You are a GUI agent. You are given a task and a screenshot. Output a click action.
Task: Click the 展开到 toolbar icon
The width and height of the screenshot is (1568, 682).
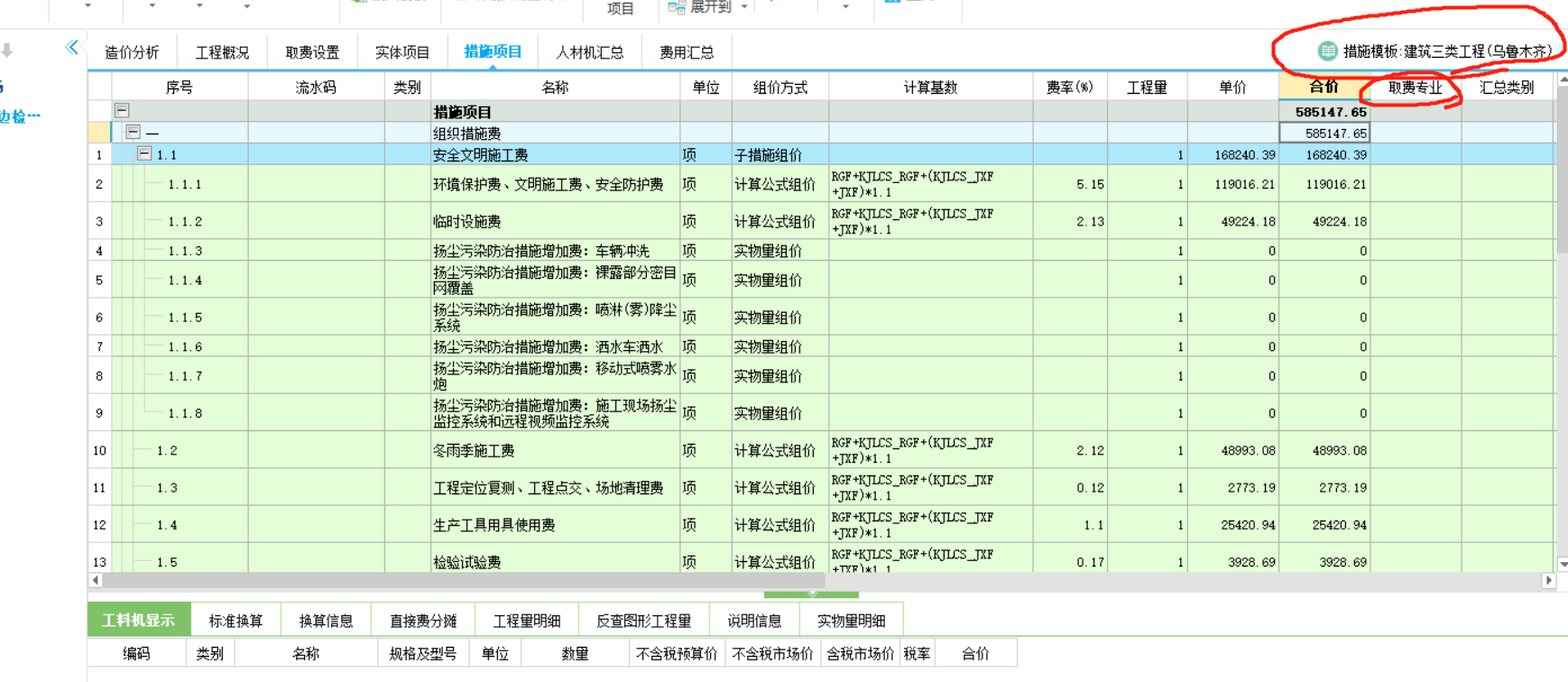677,7
